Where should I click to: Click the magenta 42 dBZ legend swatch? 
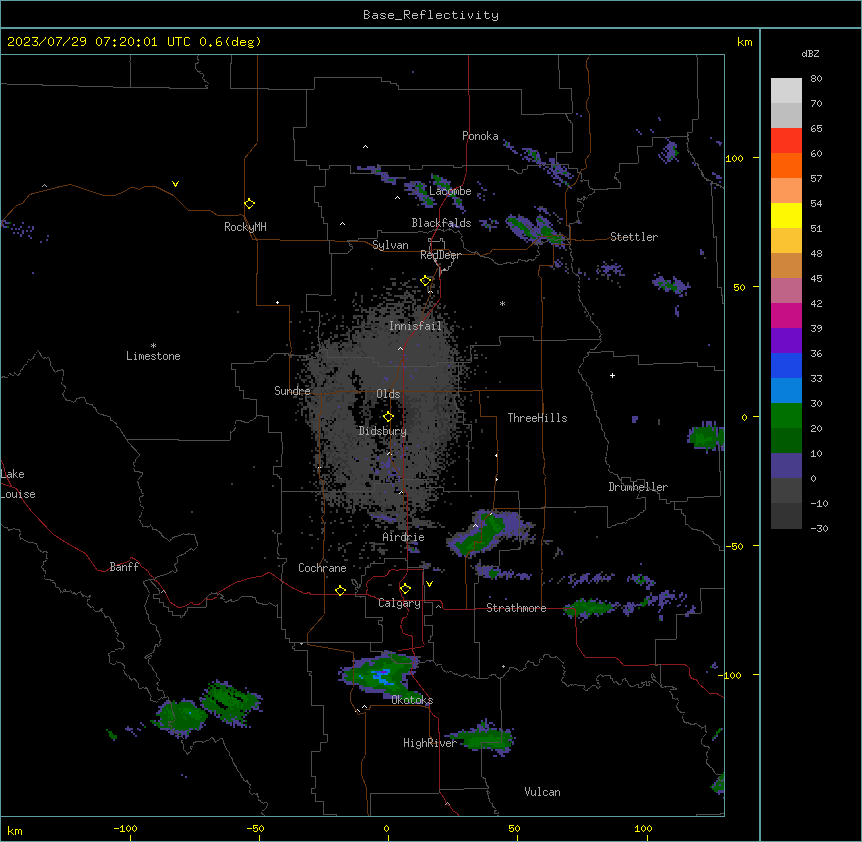[786, 315]
